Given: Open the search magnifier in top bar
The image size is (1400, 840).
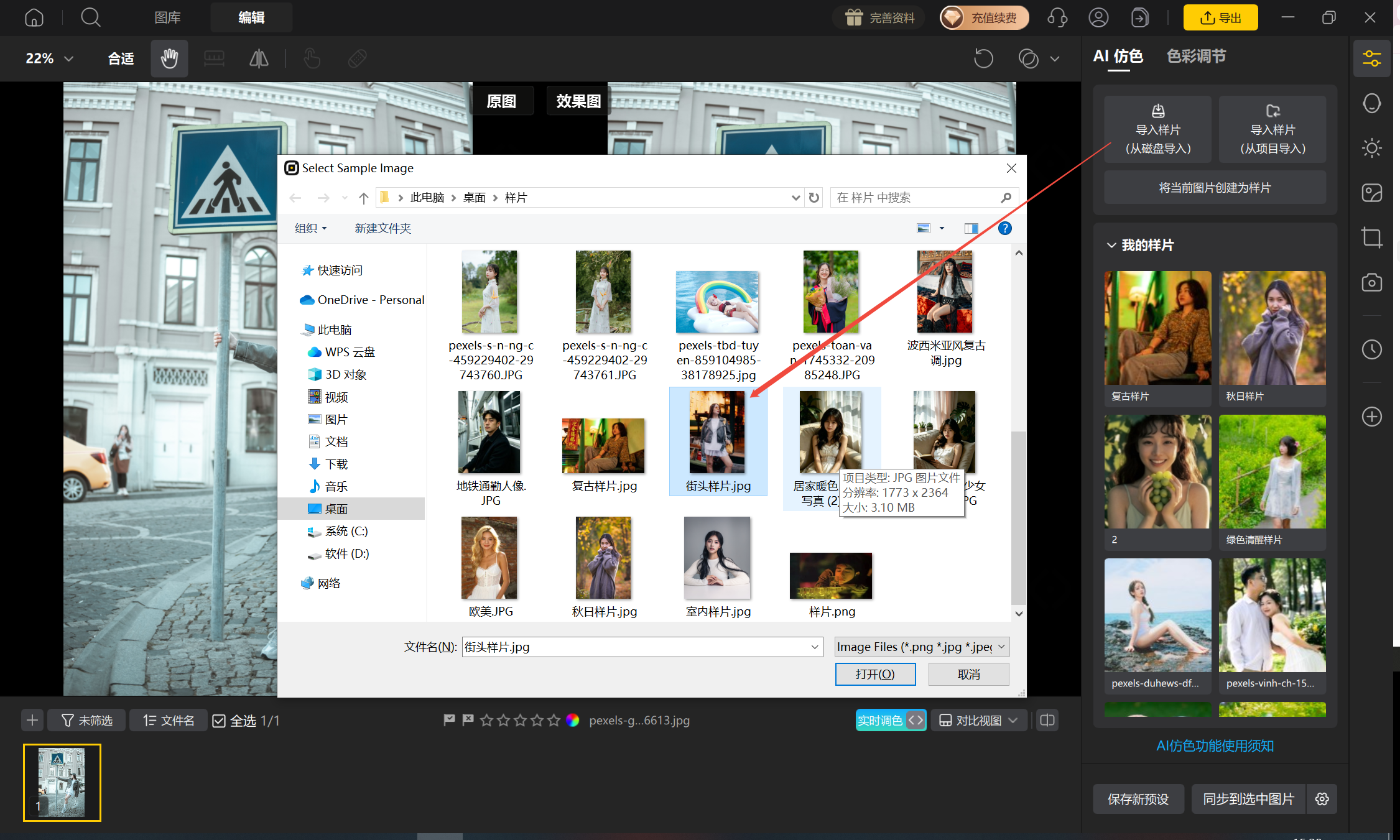Looking at the screenshot, I should (x=90, y=17).
